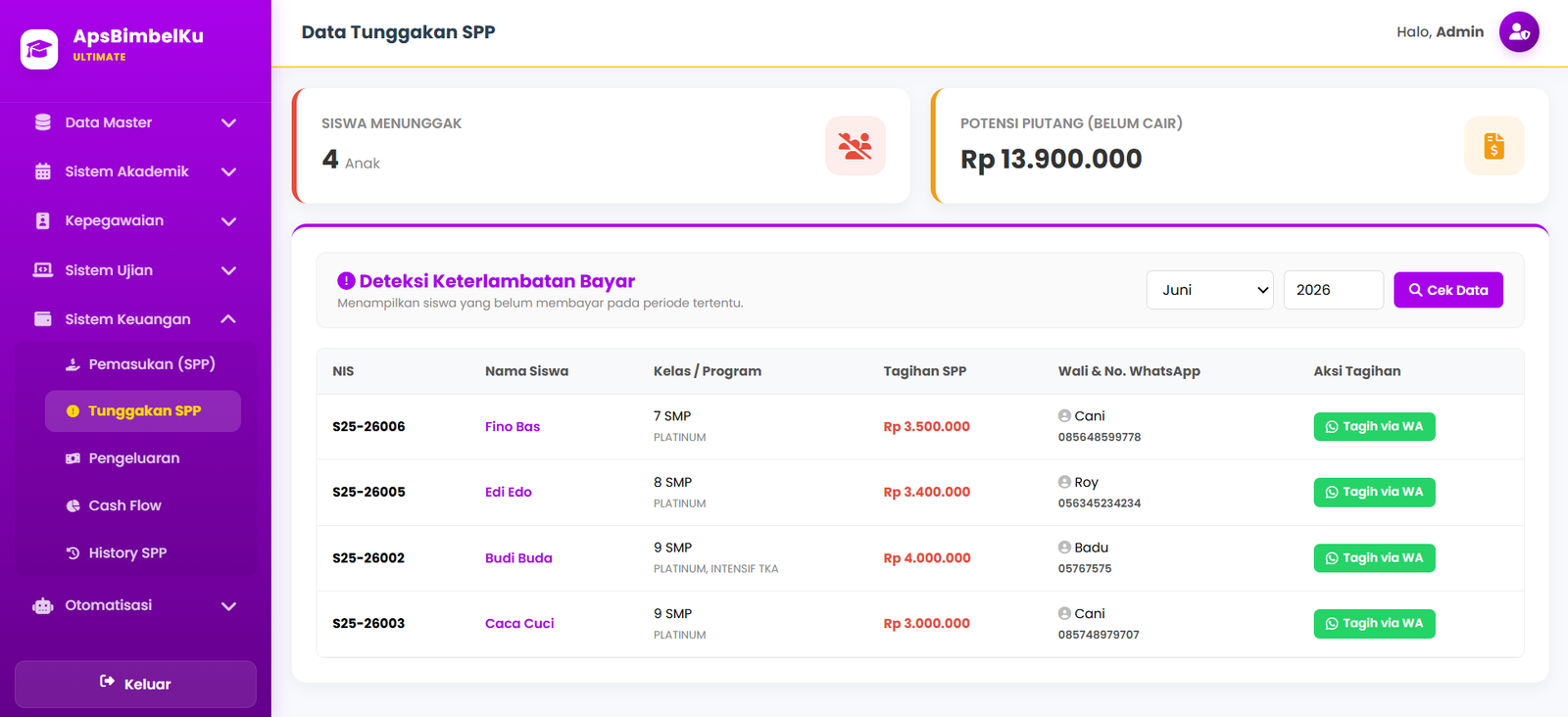The image size is (1568, 717).
Task: Click NIS cell S25-26006
Action: [x=368, y=427]
